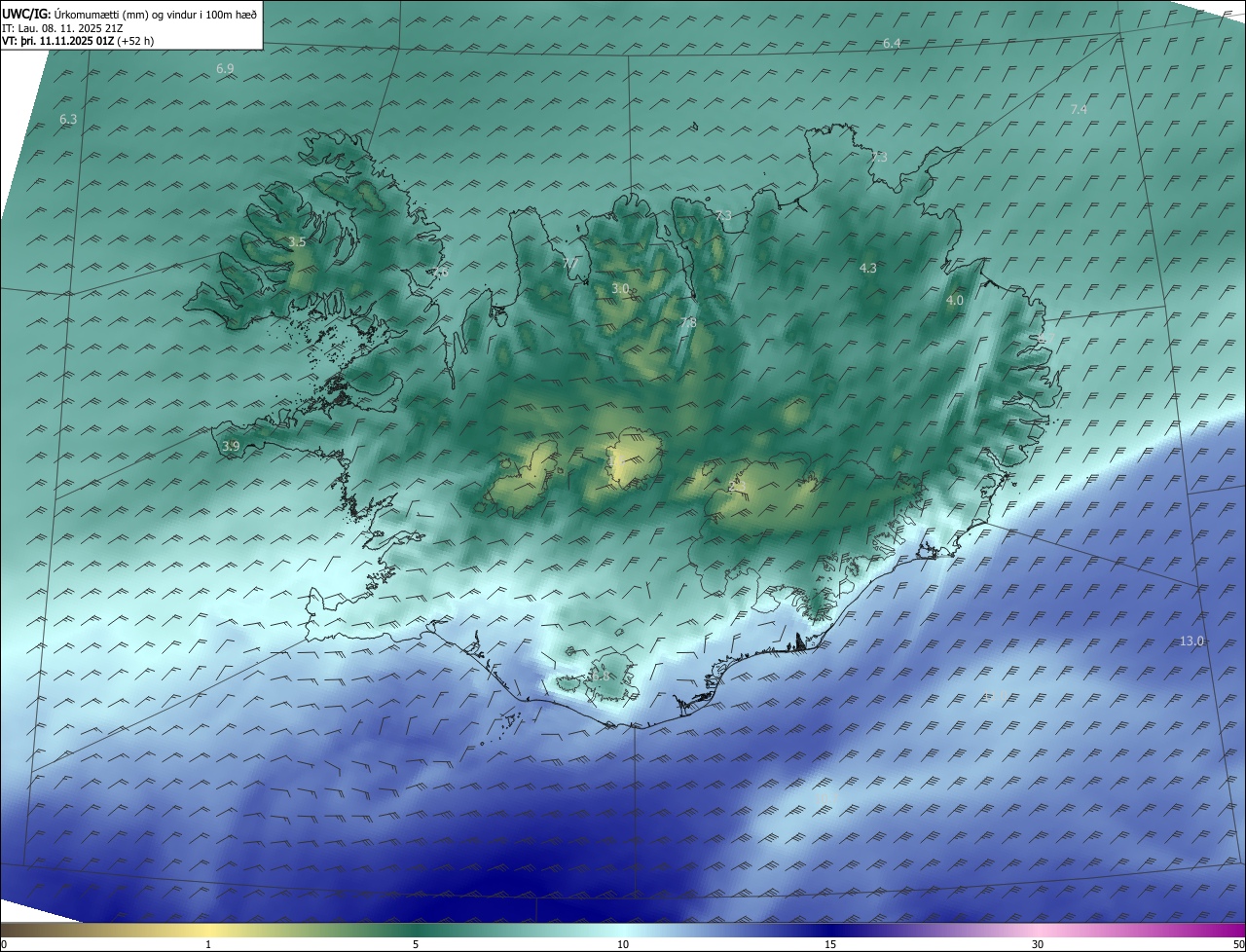
Task: Click the 6.4 value label on the map
Action: click(x=892, y=44)
